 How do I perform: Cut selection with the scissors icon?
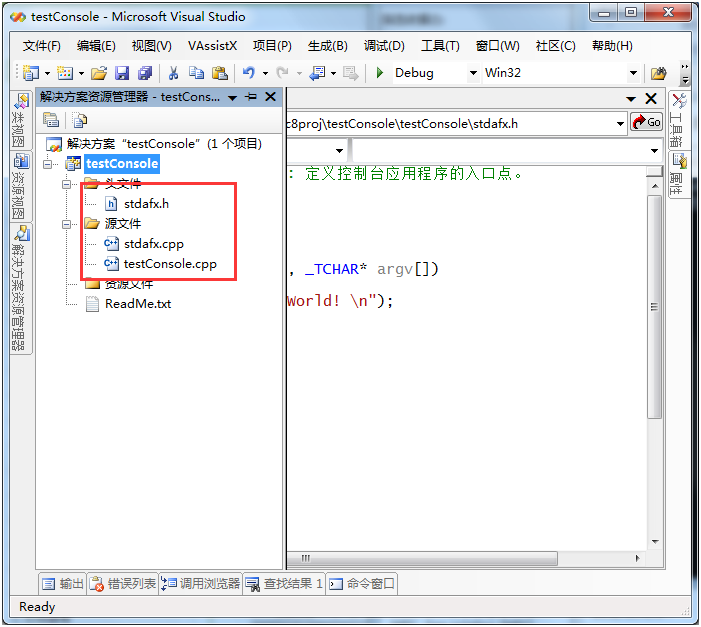(173, 73)
